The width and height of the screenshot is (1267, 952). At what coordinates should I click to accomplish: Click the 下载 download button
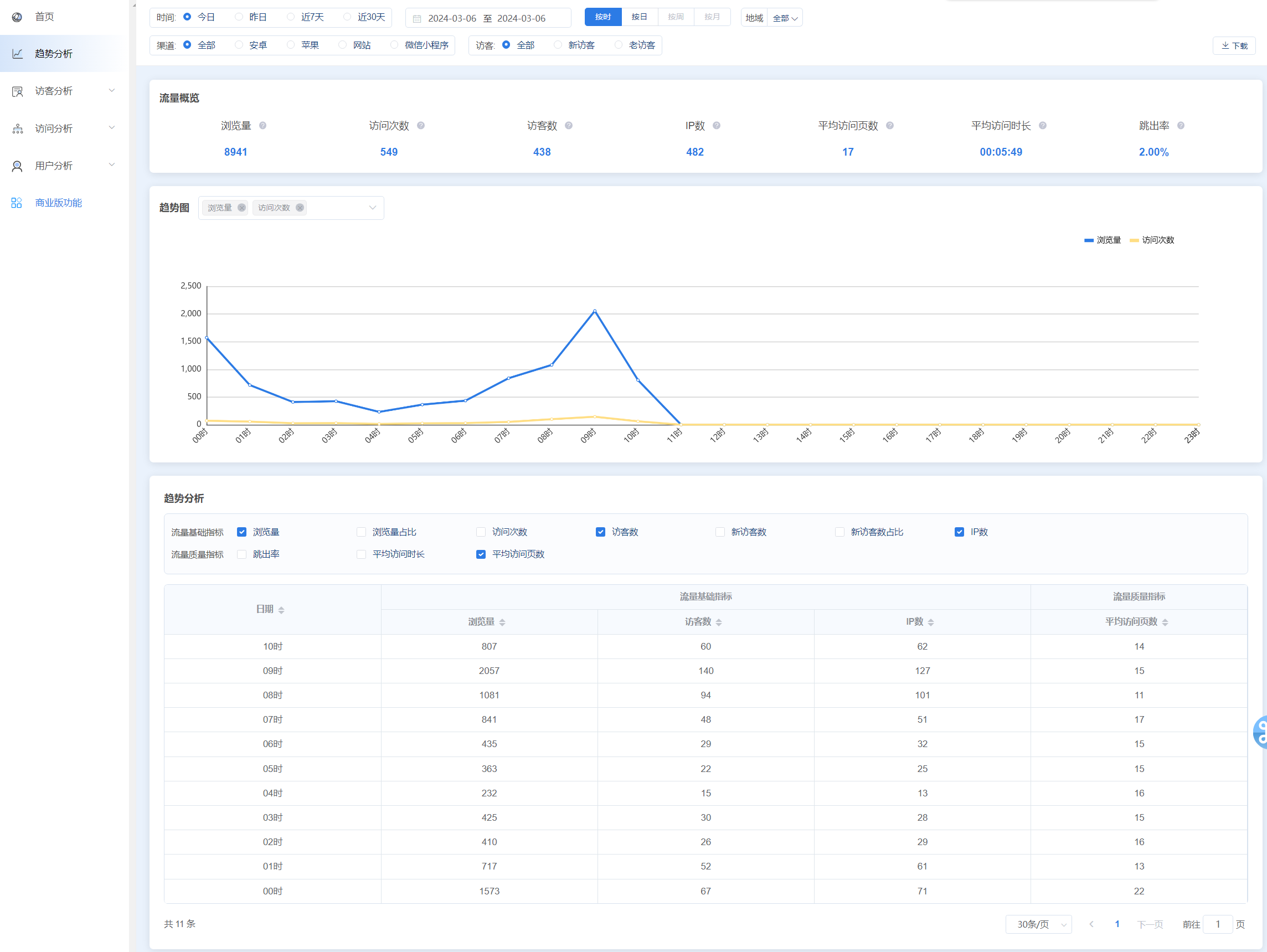[x=1234, y=45]
